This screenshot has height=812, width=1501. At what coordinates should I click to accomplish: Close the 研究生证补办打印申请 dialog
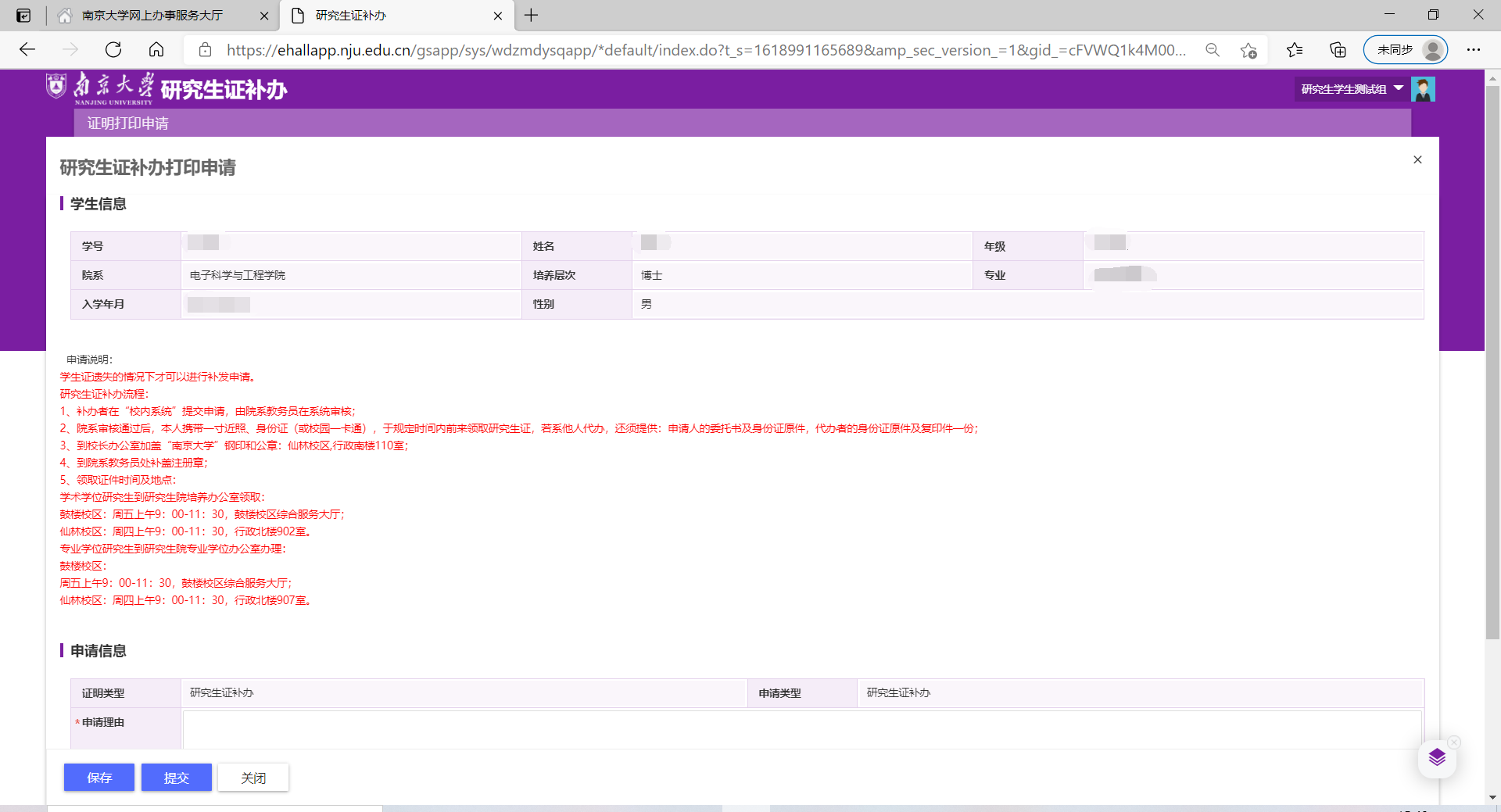pyautogui.click(x=1417, y=159)
